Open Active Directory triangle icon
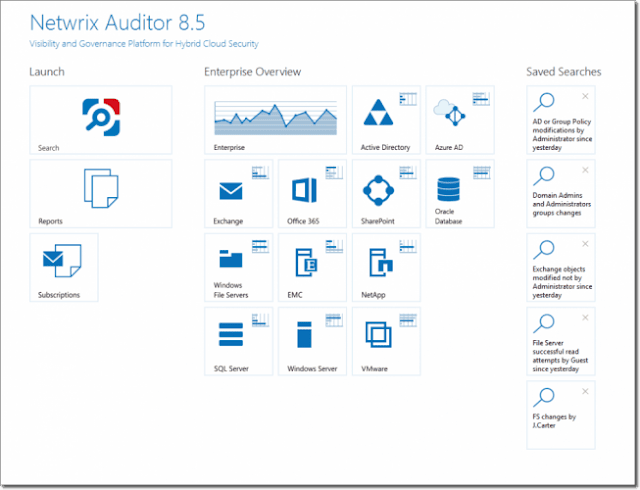Image resolution: width=640 pixels, height=490 pixels. [x=378, y=112]
